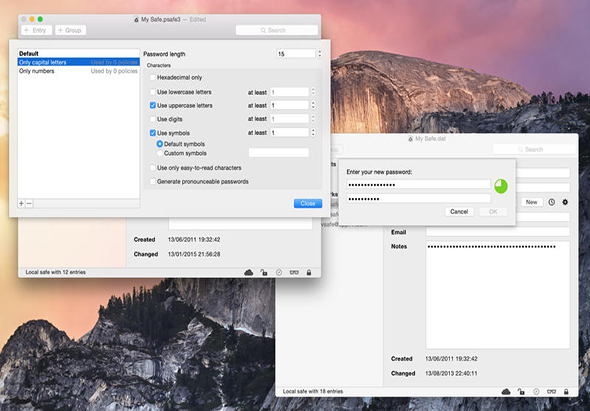Click the symbols at-least value field
Viewport: 590px width, 411px height.
[x=289, y=133]
